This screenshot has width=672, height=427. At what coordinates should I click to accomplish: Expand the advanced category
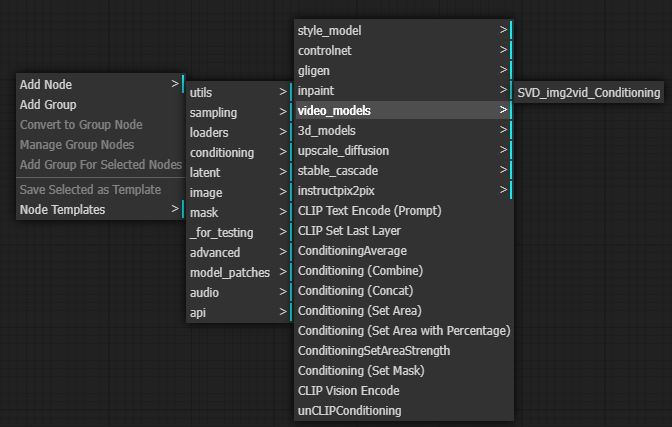tap(240, 253)
